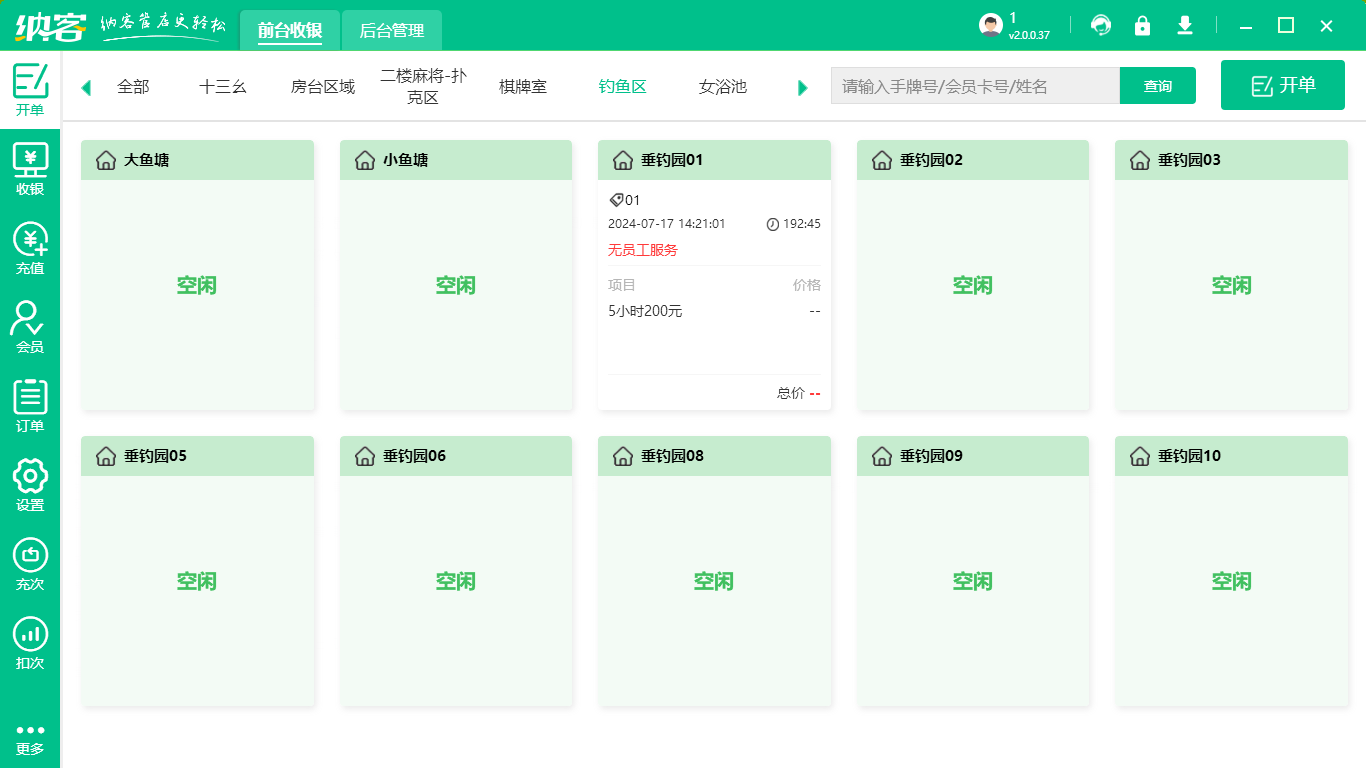1366x768 pixels.
Task: Open the idle 垂钓园08 room card
Action: [x=714, y=571]
